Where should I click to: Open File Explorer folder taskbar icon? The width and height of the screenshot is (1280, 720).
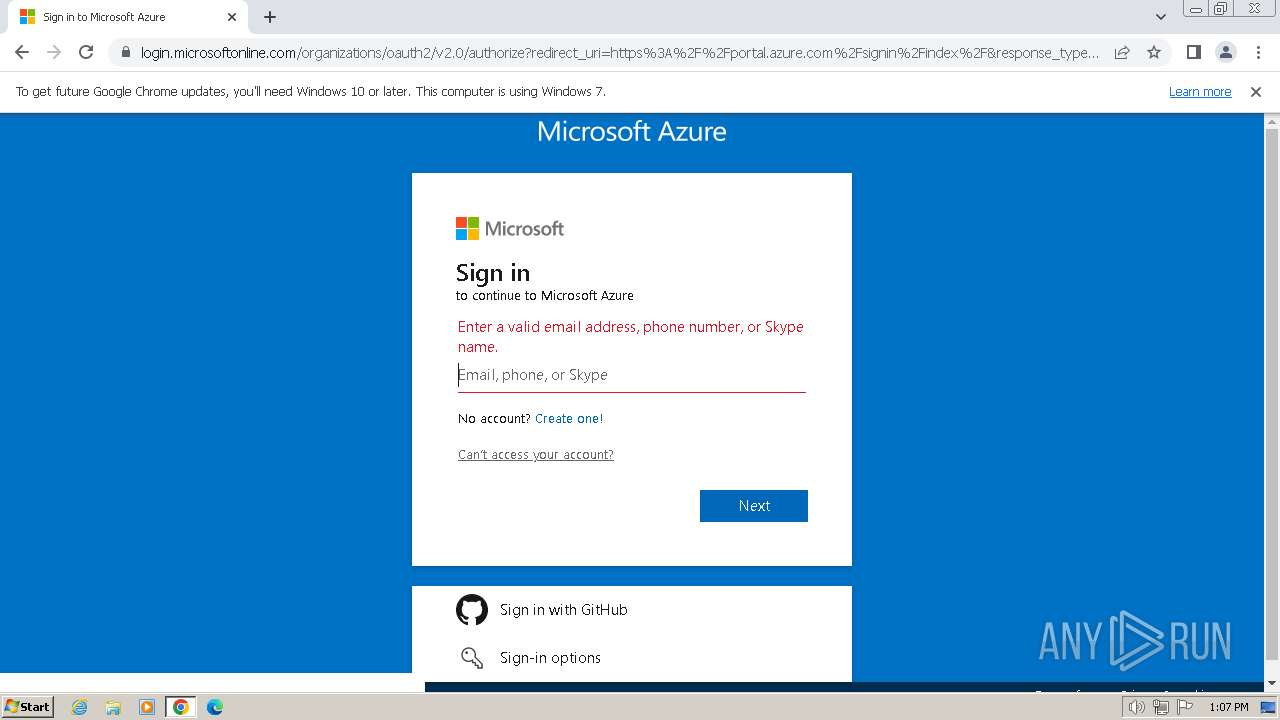click(x=113, y=707)
